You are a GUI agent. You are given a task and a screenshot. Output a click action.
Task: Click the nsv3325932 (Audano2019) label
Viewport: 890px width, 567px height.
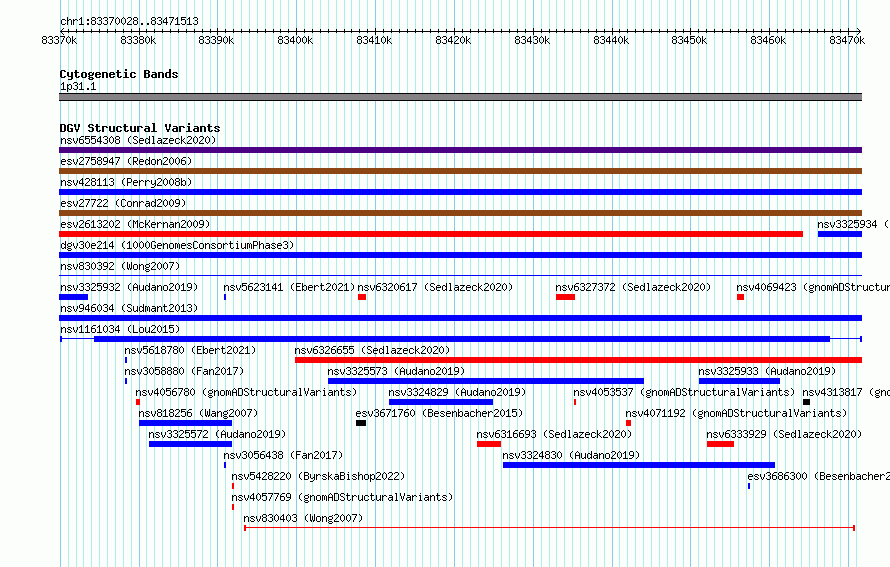[129, 287]
